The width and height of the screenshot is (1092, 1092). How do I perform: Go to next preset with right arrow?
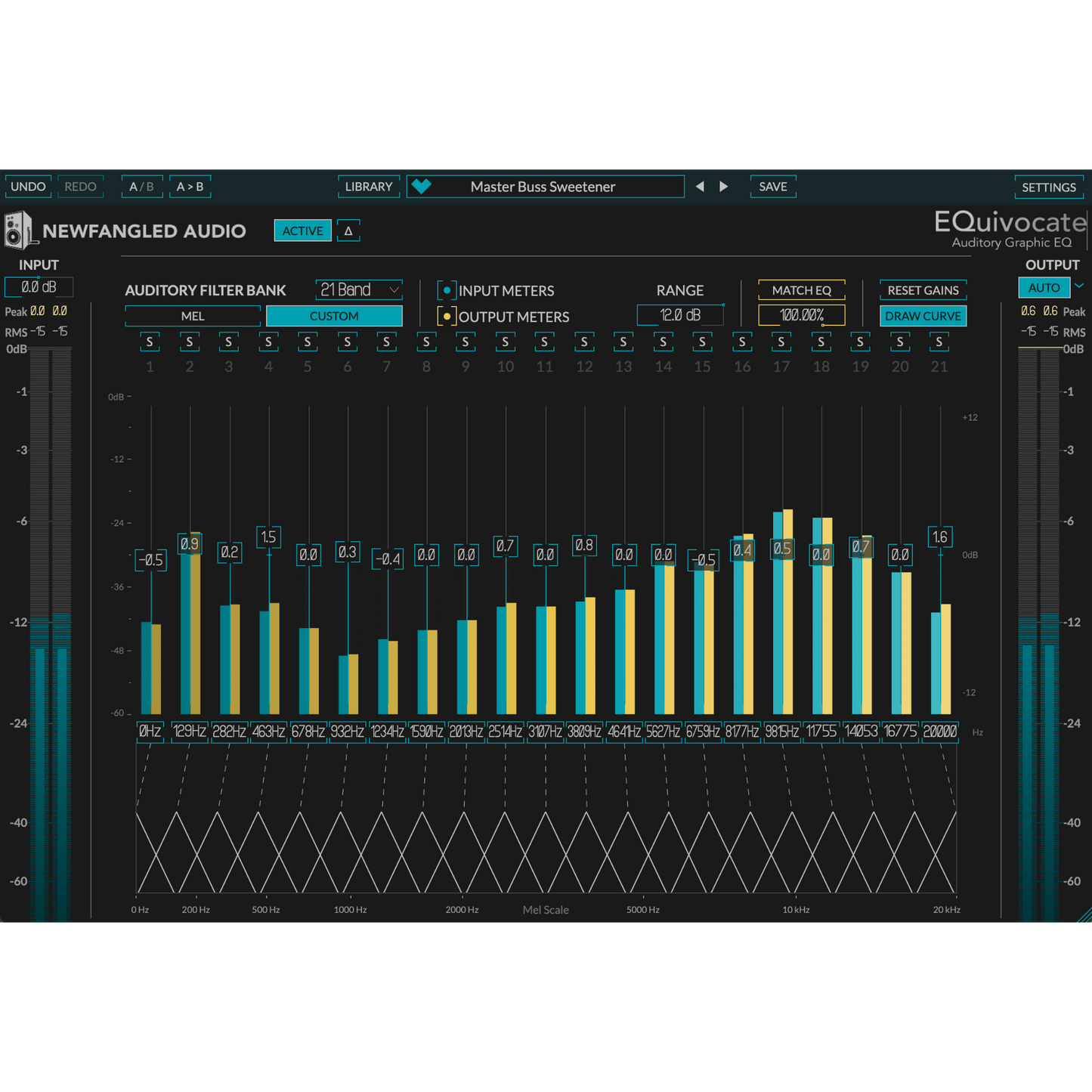[724, 187]
